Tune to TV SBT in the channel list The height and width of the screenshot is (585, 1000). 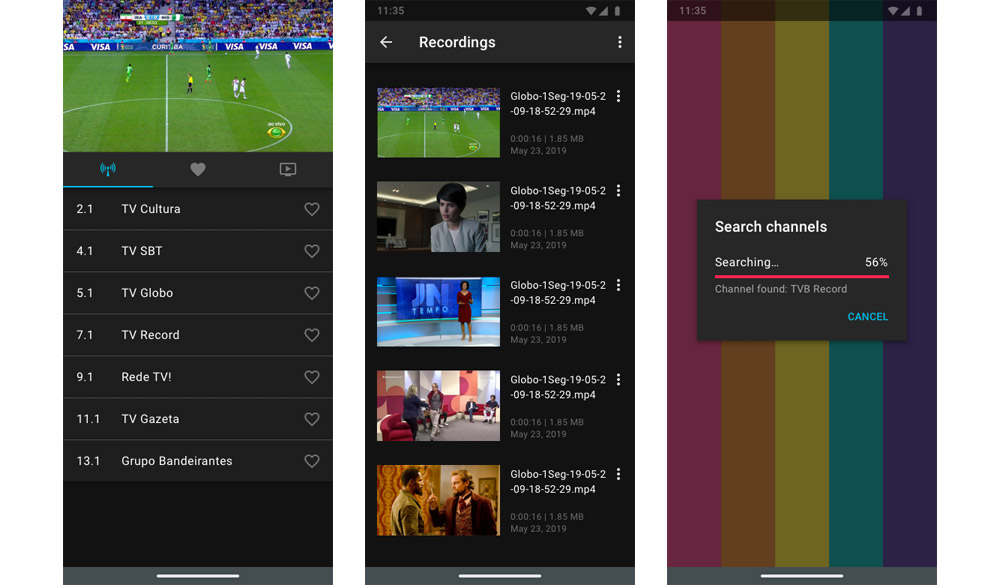[x=198, y=251]
